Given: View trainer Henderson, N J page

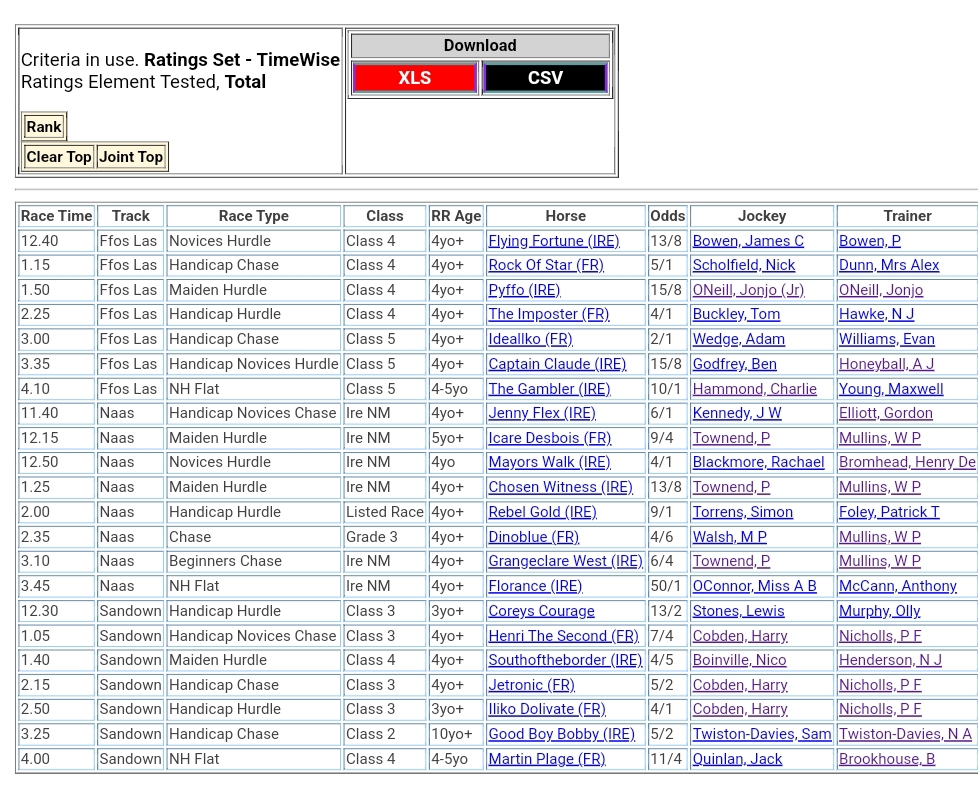Looking at the screenshot, I should tap(890, 660).
